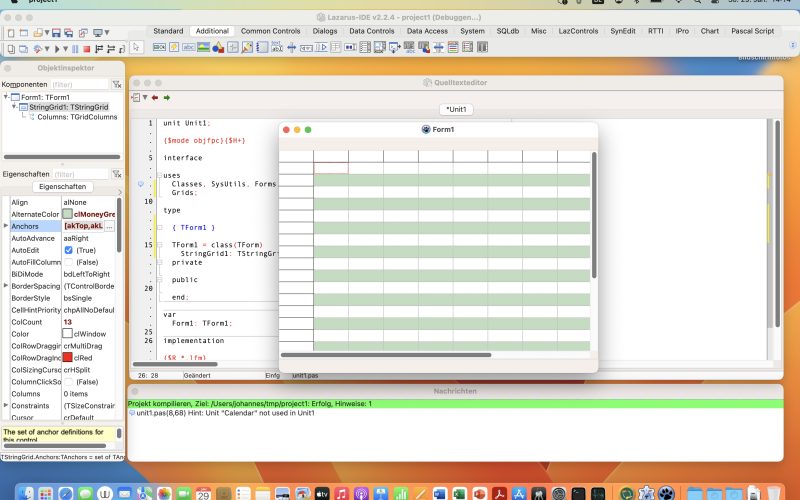The image size is (800, 500).
Task: Toggle the AutoFillColumns checkbox
Action: [x=69, y=262]
